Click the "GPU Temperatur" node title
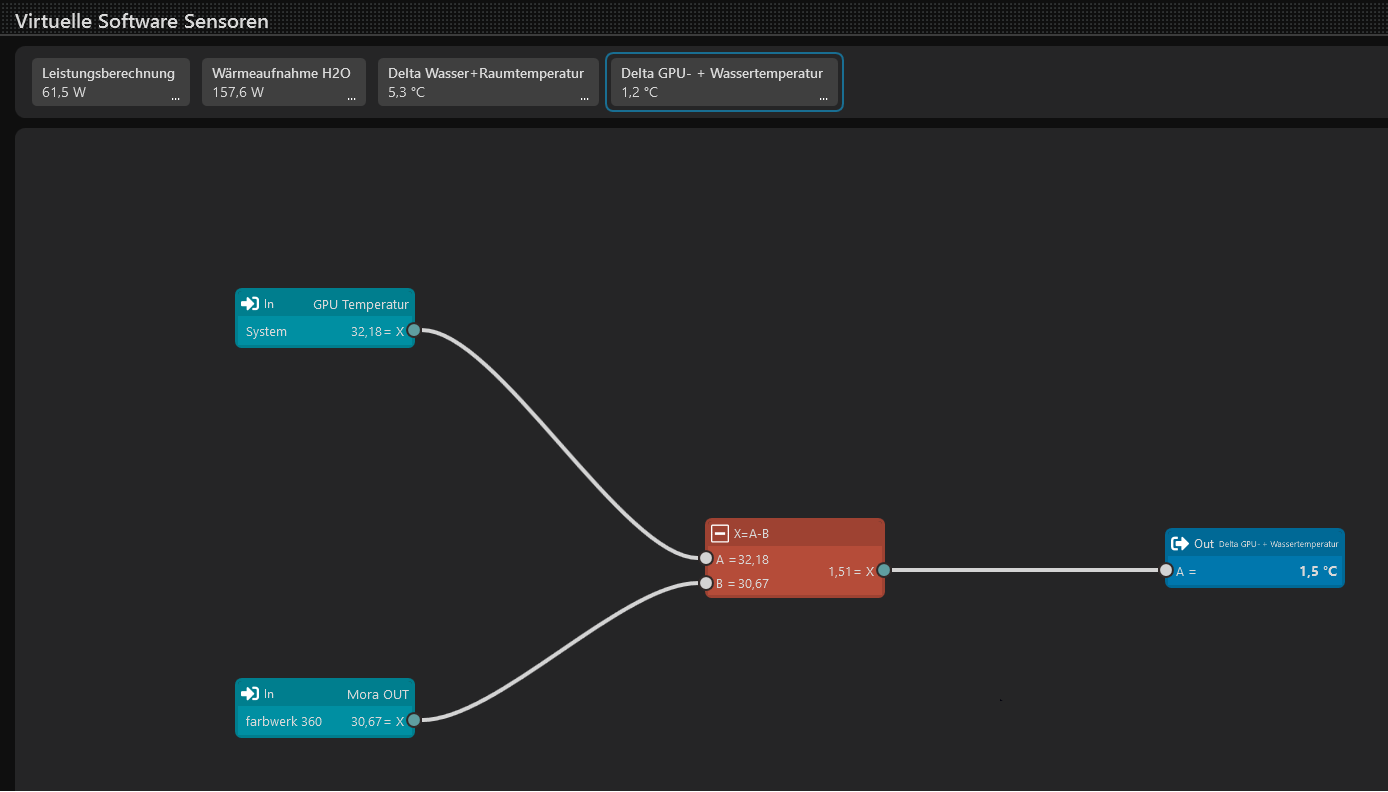 coord(361,304)
